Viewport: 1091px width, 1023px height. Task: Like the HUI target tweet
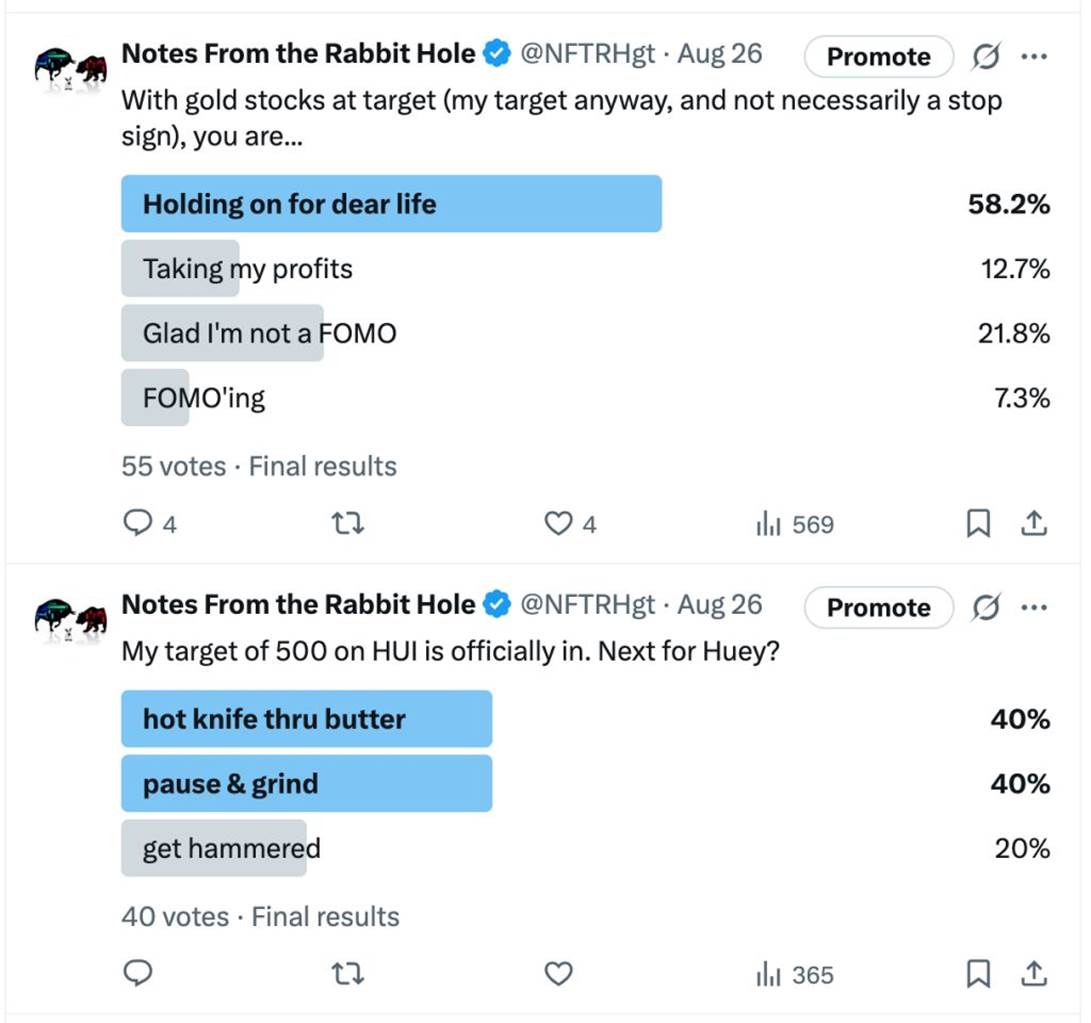click(x=558, y=973)
